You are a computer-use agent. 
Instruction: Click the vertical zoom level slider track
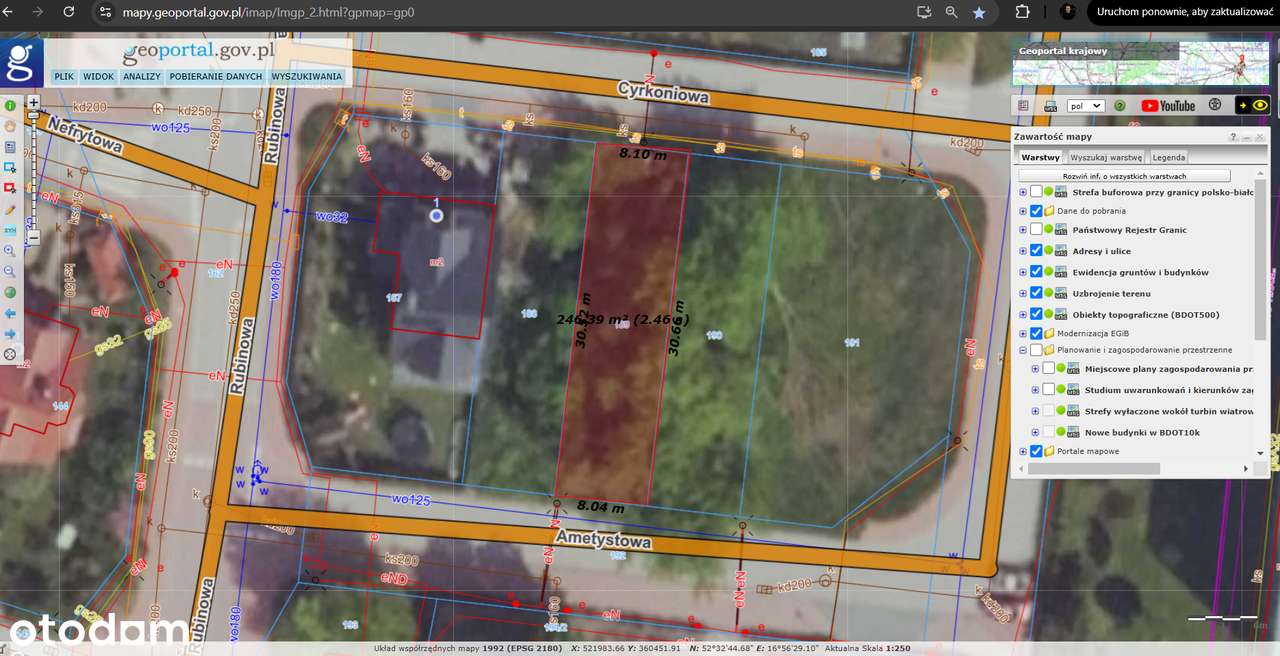(x=33, y=175)
